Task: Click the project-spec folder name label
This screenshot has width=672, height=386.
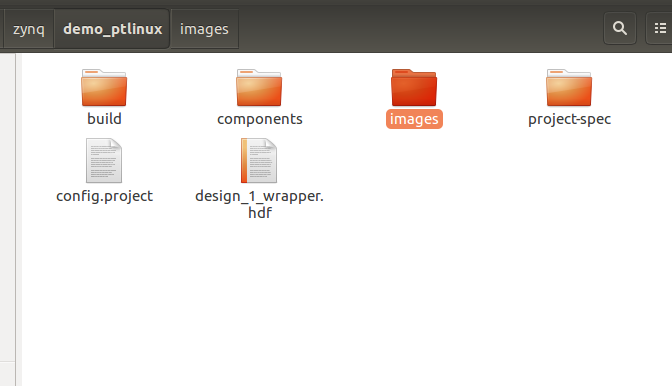Action: pos(569,119)
